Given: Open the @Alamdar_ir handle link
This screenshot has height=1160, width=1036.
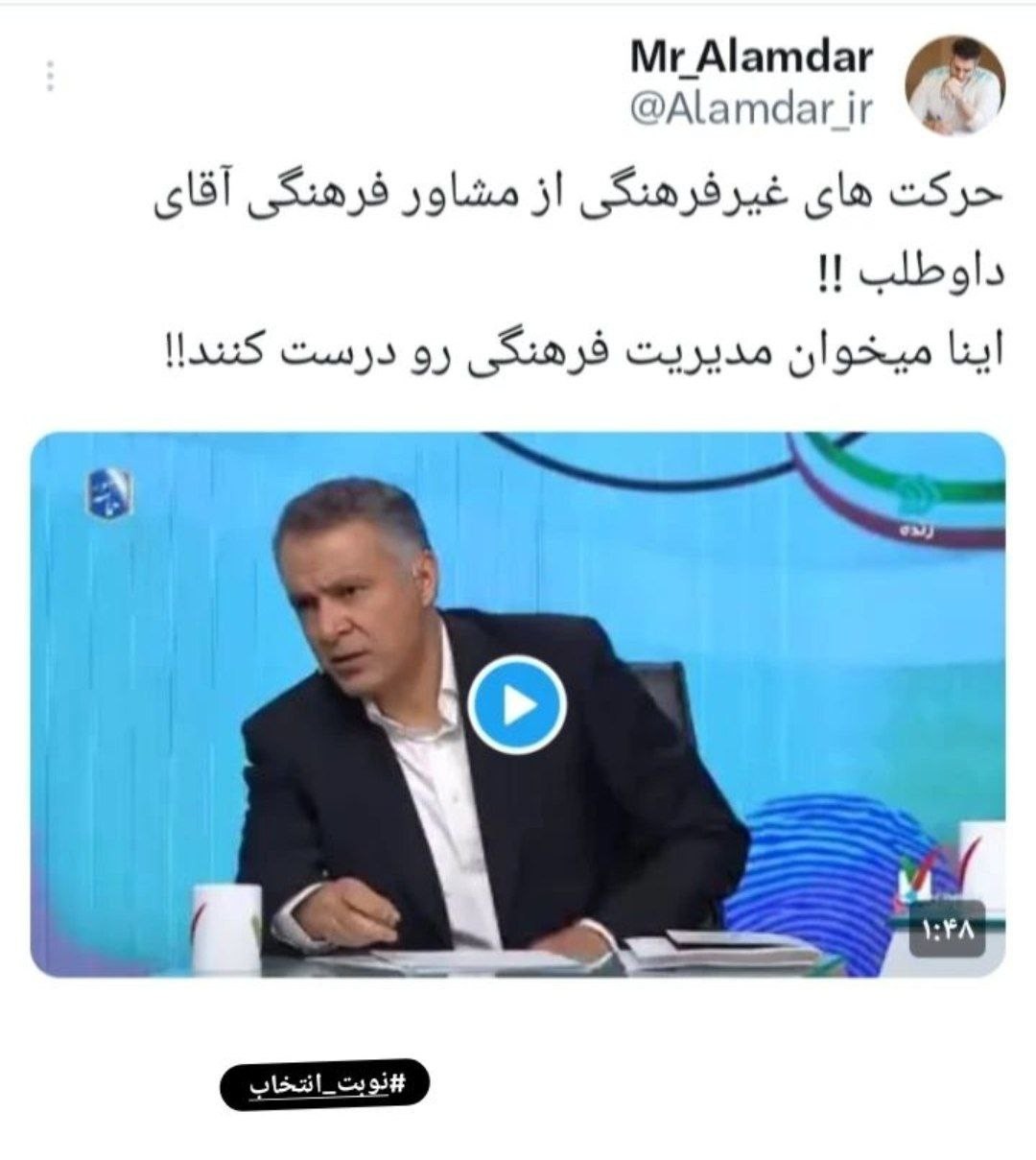Looking at the screenshot, I should pos(751,109).
